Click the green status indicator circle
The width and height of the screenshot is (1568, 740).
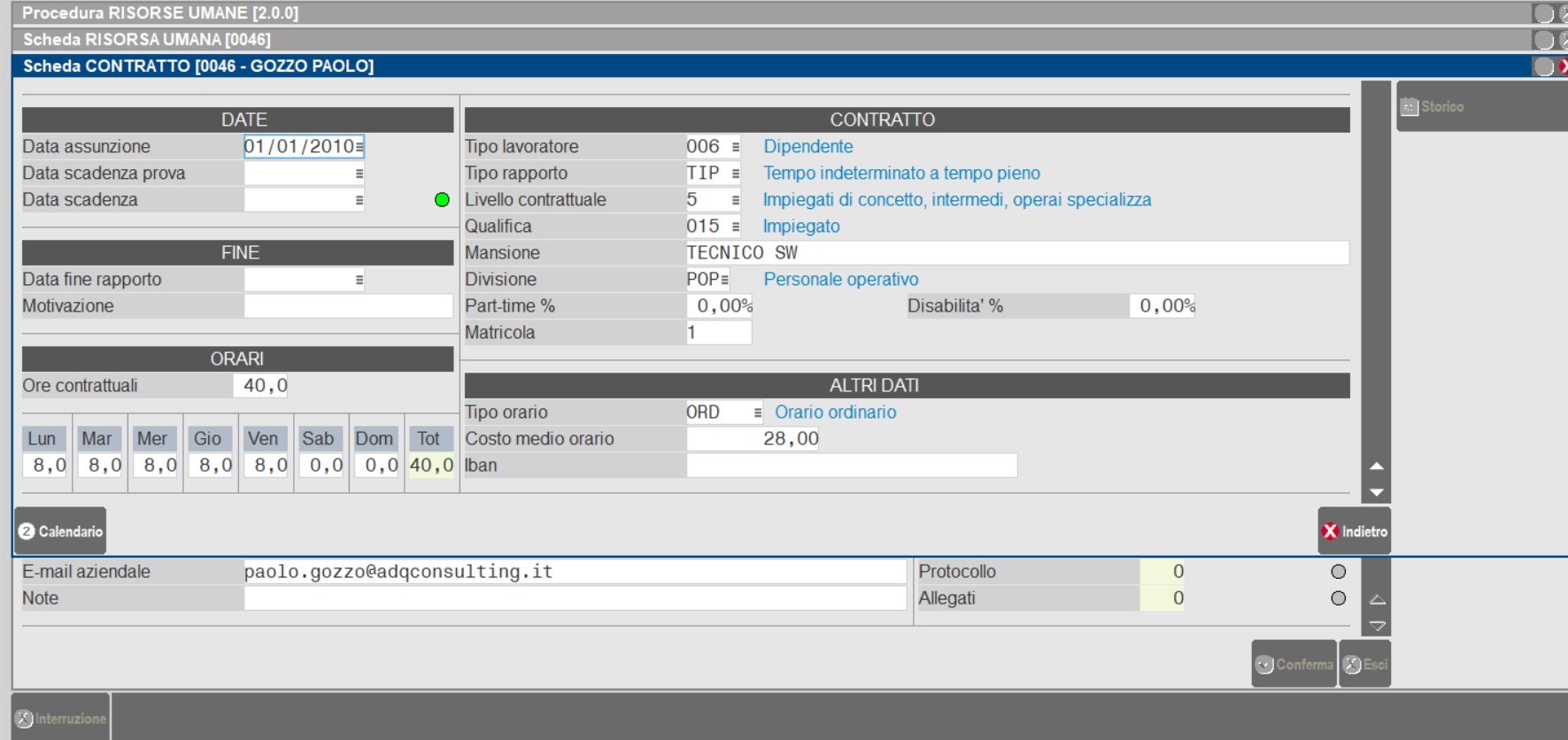[x=442, y=200]
